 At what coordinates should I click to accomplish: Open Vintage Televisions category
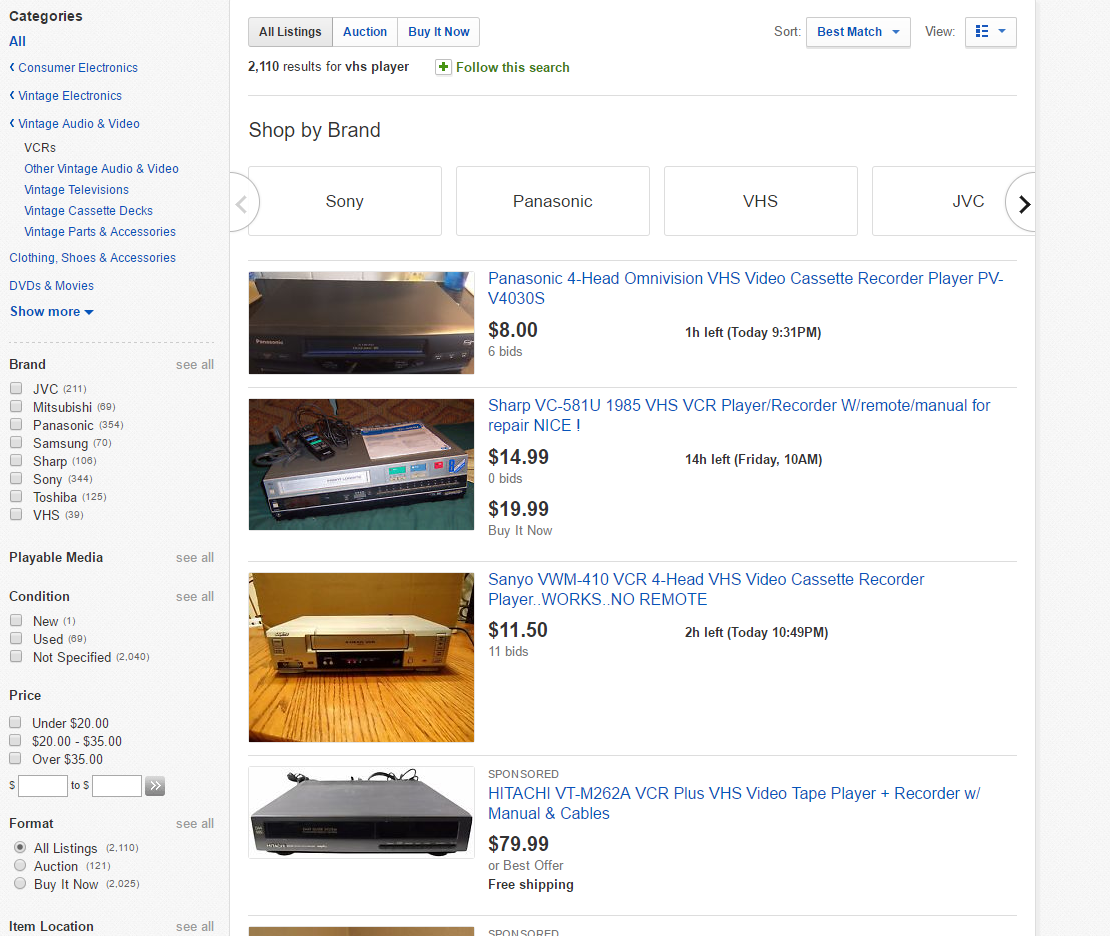click(x=76, y=190)
